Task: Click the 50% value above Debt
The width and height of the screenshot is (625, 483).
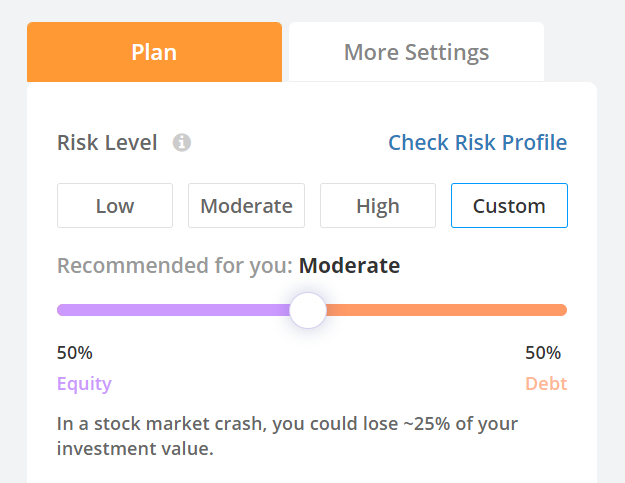Action: pos(543,353)
